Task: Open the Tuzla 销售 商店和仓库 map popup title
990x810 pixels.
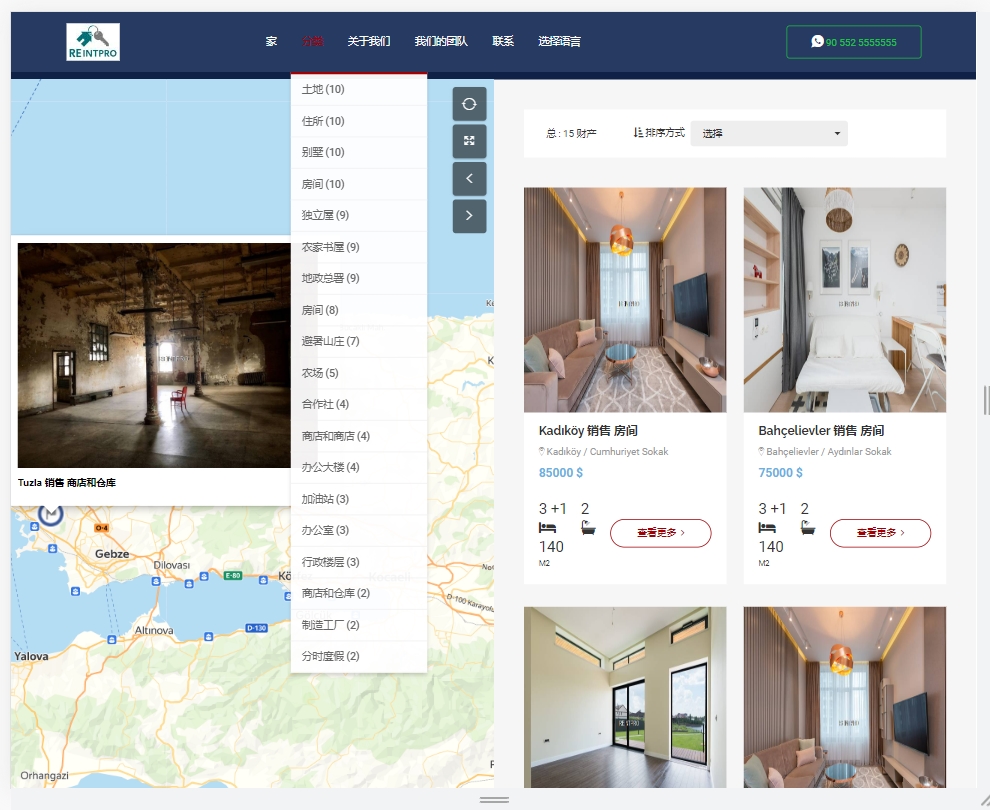Action: coord(67,483)
